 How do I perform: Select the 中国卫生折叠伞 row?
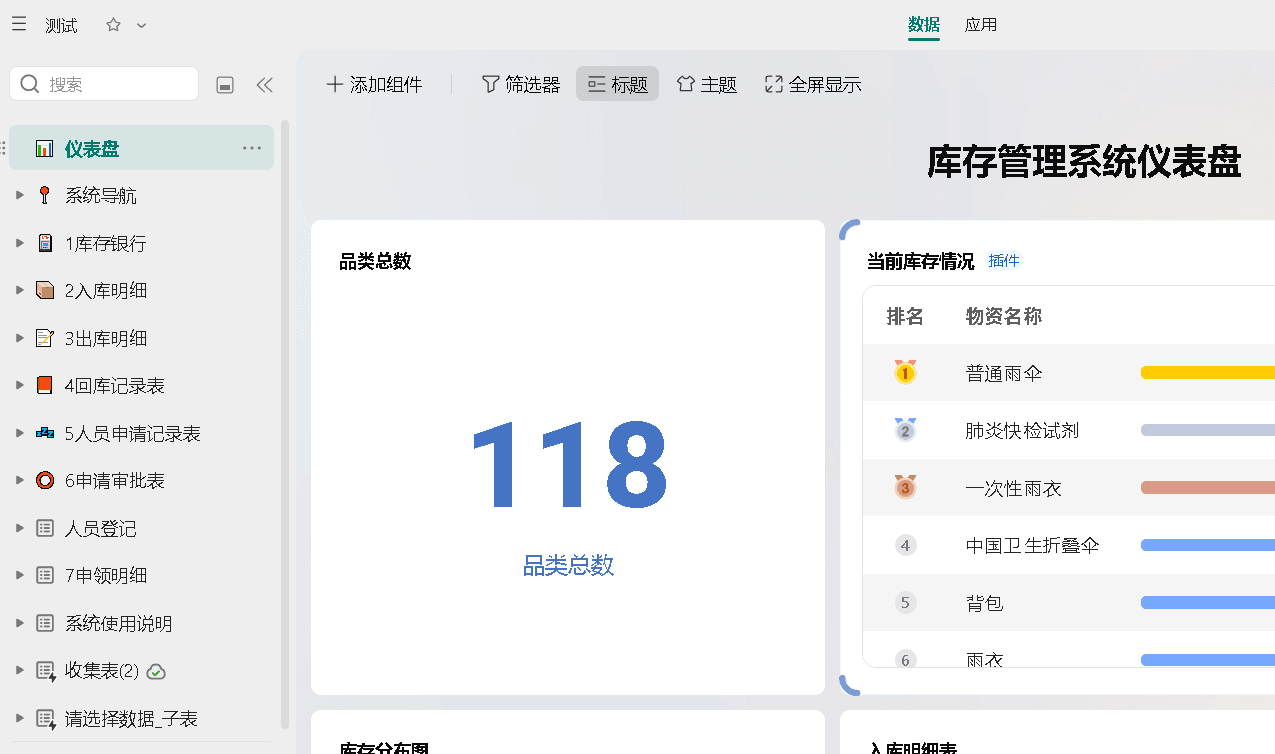coord(1069,545)
